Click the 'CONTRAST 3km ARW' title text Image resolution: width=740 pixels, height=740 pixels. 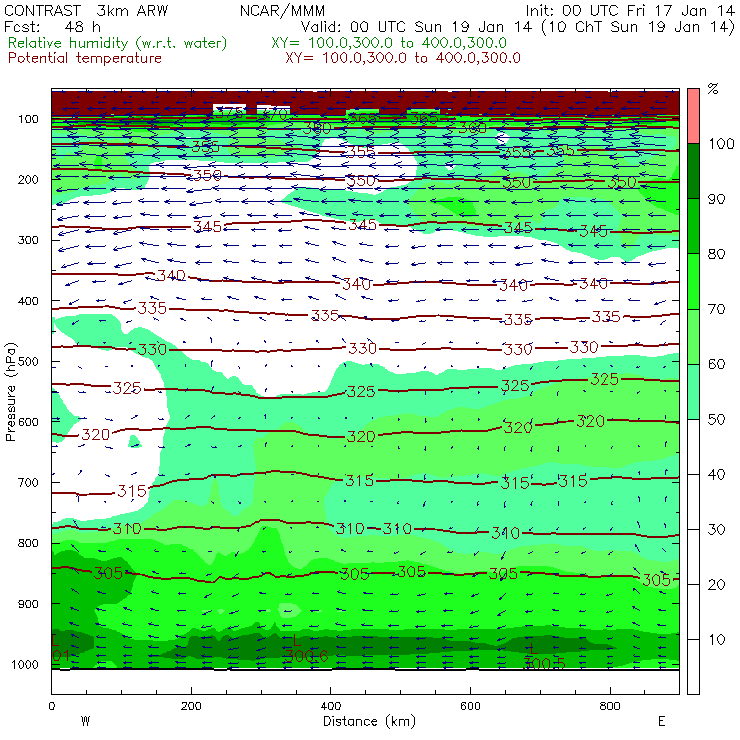coord(86,11)
